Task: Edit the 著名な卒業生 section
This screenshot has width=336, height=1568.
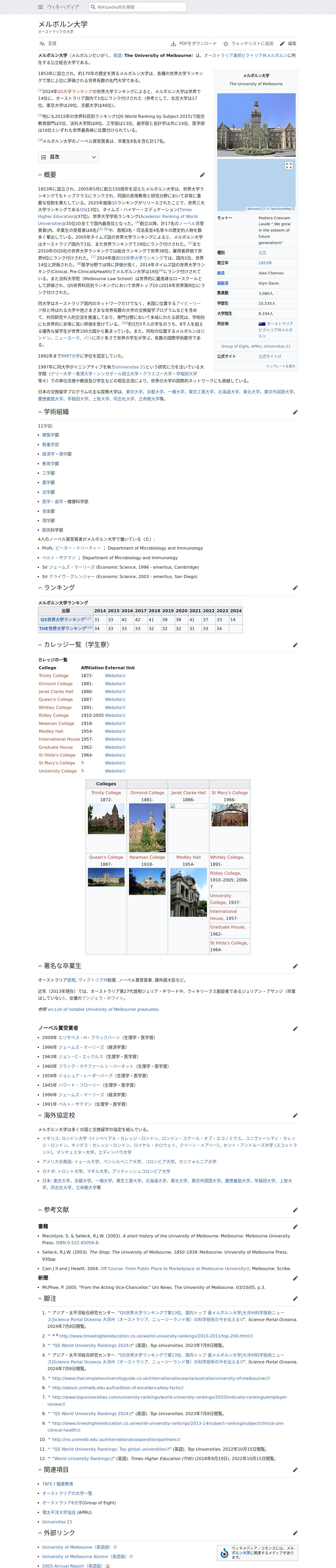Action: (295, 966)
